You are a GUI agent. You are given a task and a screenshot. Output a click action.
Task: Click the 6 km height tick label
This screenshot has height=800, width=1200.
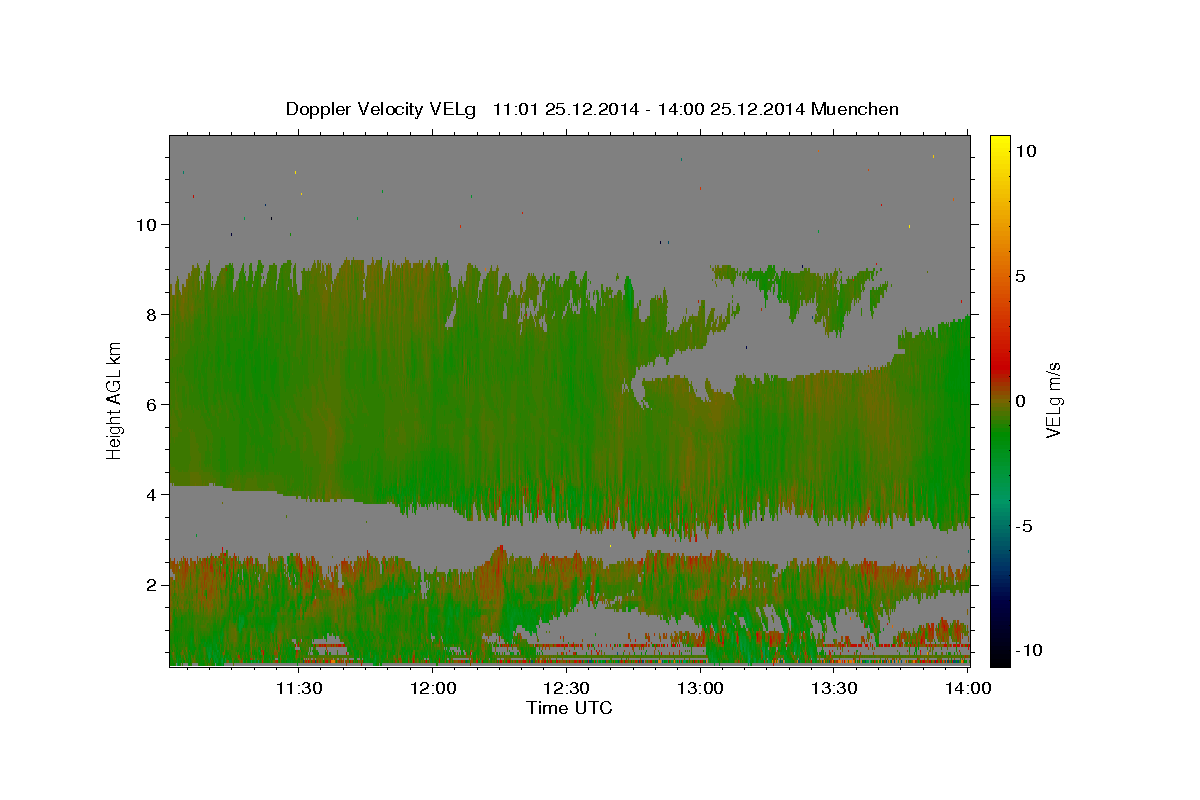(x=151, y=404)
